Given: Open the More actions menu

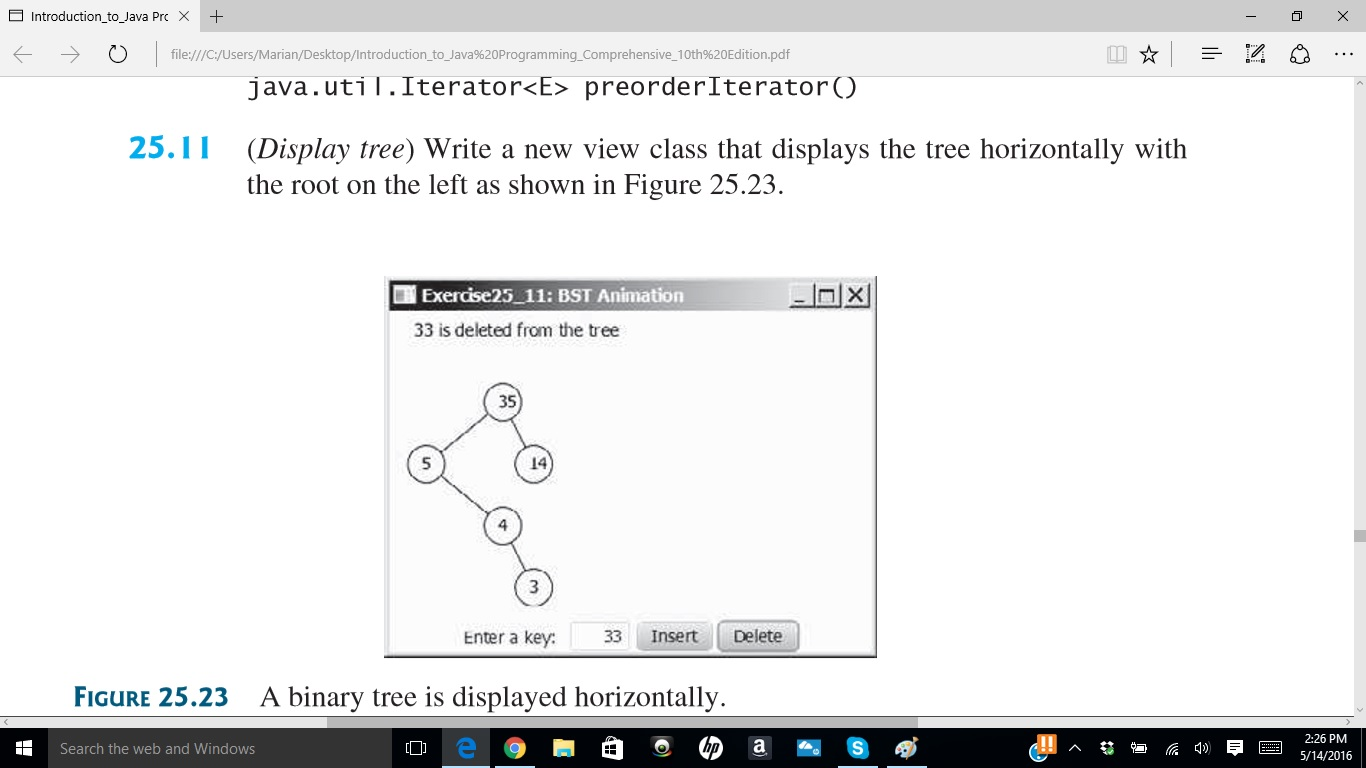Looking at the screenshot, I should click(1345, 54).
